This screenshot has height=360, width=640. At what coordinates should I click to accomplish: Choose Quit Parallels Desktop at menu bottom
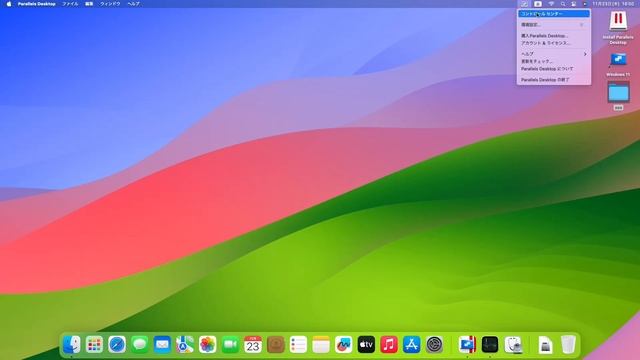[554, 80]
